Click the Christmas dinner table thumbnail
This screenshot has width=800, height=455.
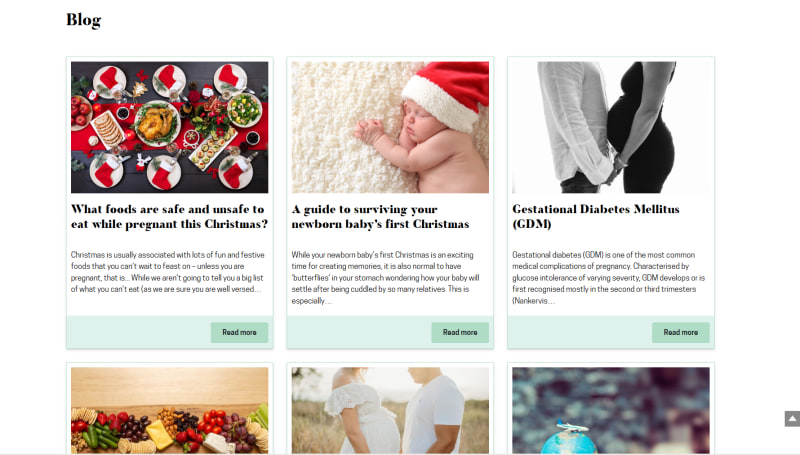point(169,127)
